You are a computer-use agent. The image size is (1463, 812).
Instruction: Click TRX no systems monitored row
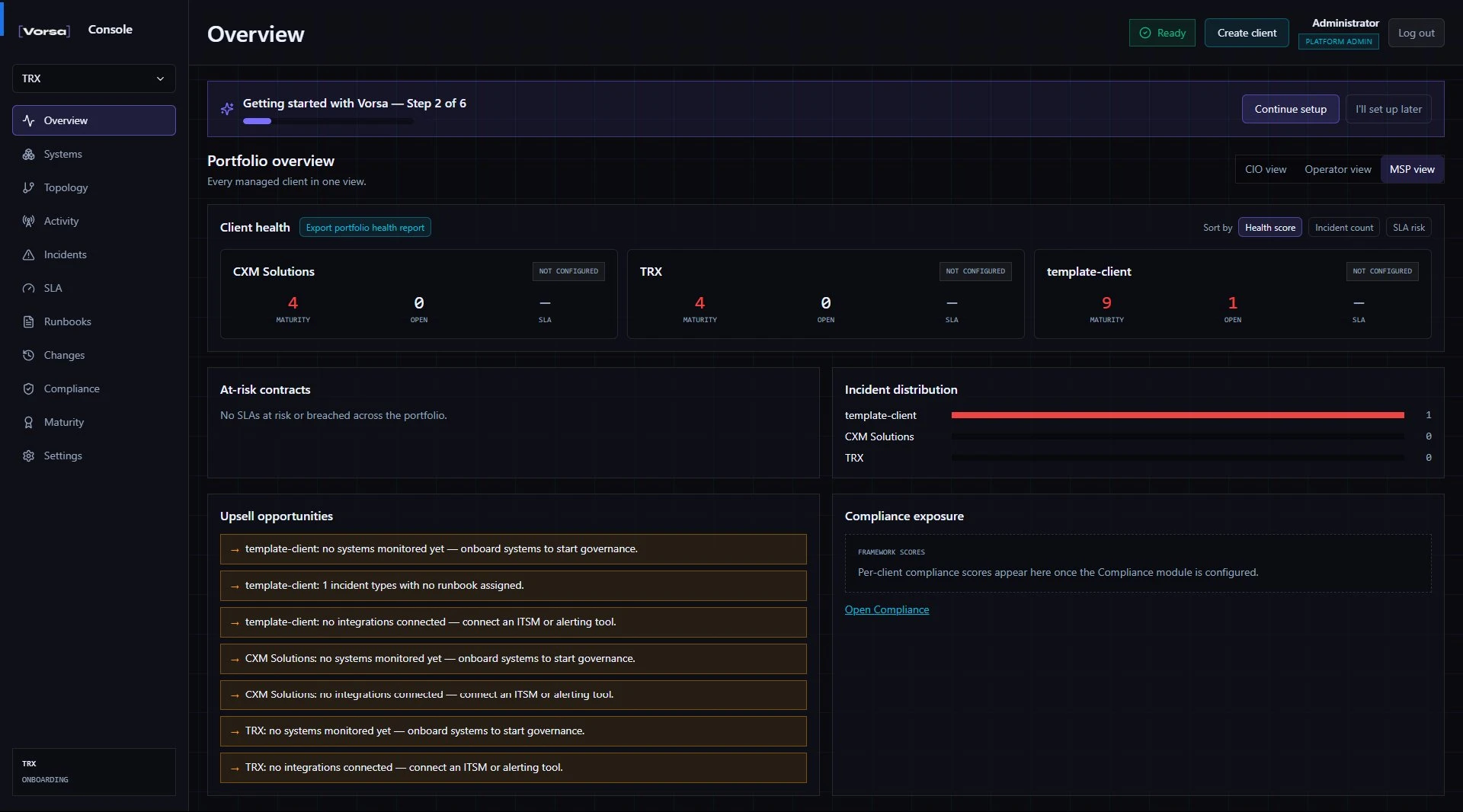tap(513, 731)
